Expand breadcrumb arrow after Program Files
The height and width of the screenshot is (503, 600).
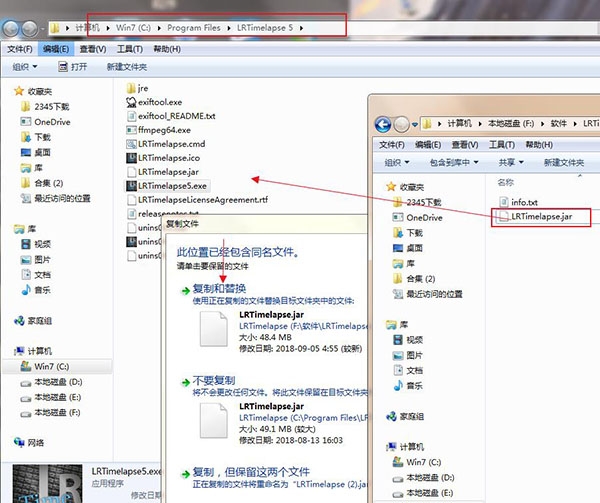tap(228, 28)
